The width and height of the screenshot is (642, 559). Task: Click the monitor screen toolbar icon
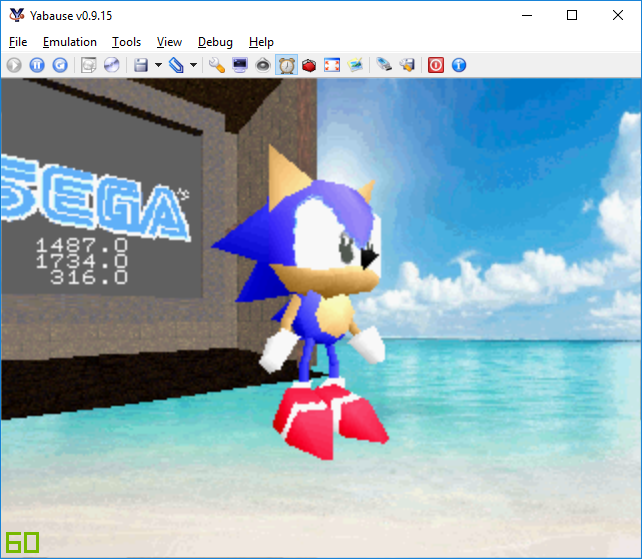[x=240, y=65]
